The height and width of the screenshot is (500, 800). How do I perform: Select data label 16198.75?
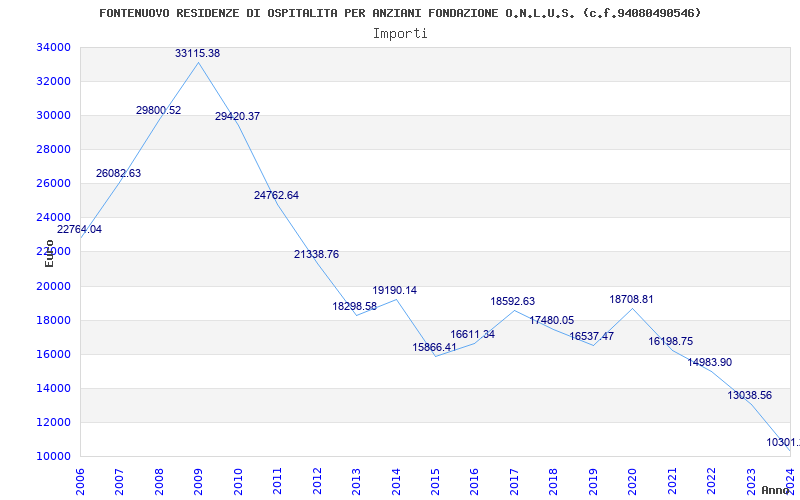pyautogui.click(x=671, y=341)
